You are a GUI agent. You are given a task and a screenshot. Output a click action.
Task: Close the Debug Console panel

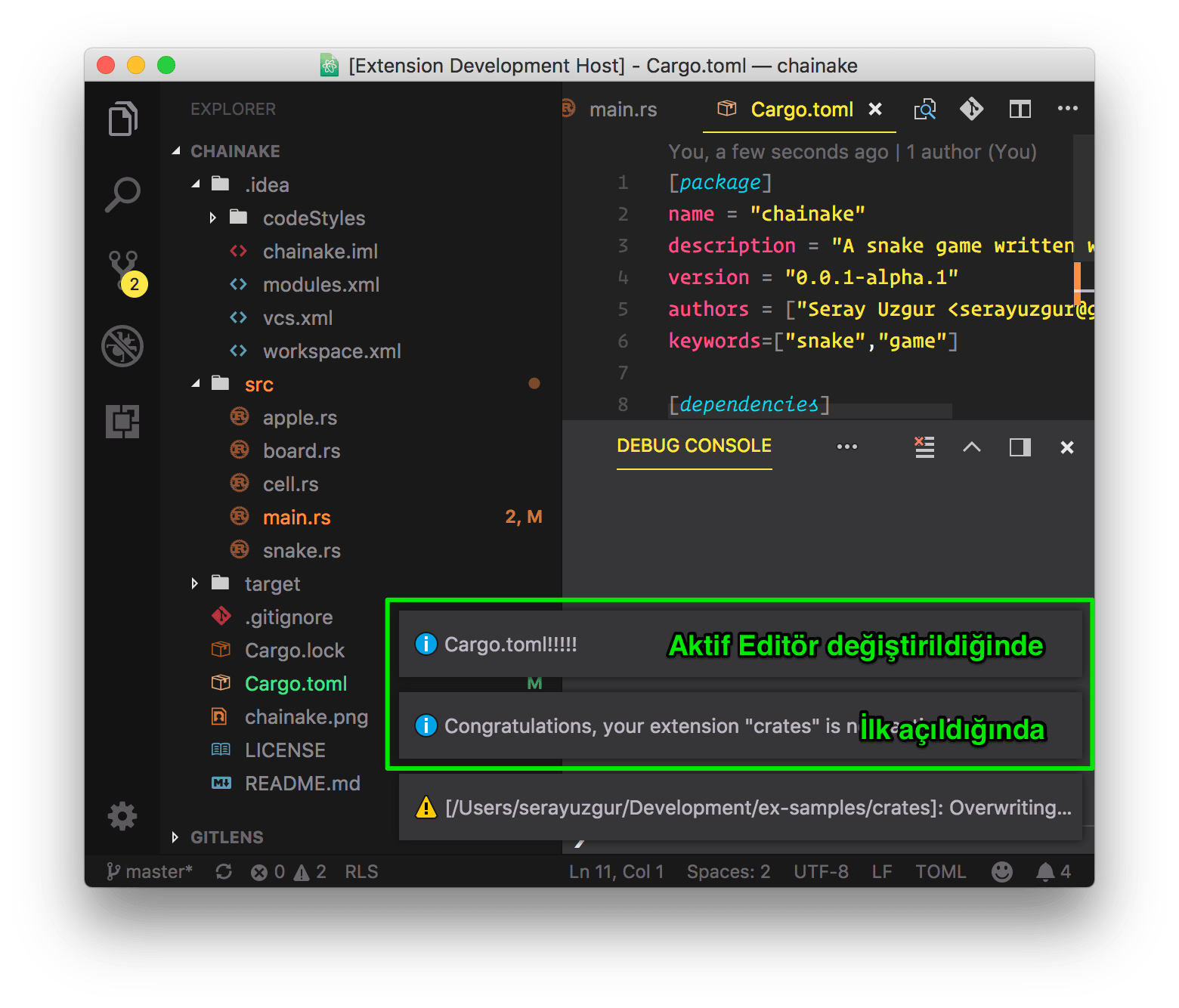pyautogui.click(x=1067, y=447)
